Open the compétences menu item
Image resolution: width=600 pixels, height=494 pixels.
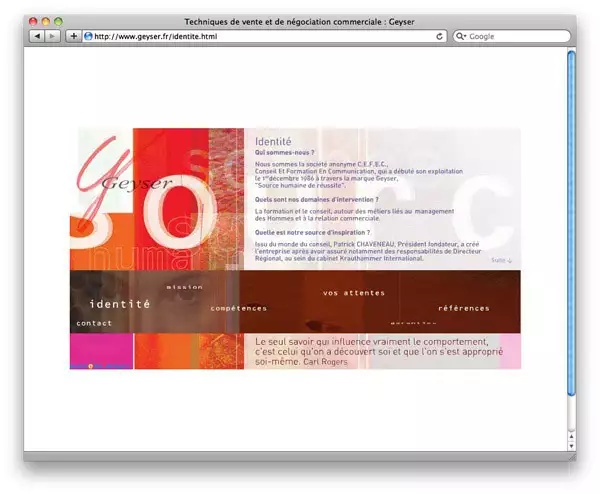(239, 308)
